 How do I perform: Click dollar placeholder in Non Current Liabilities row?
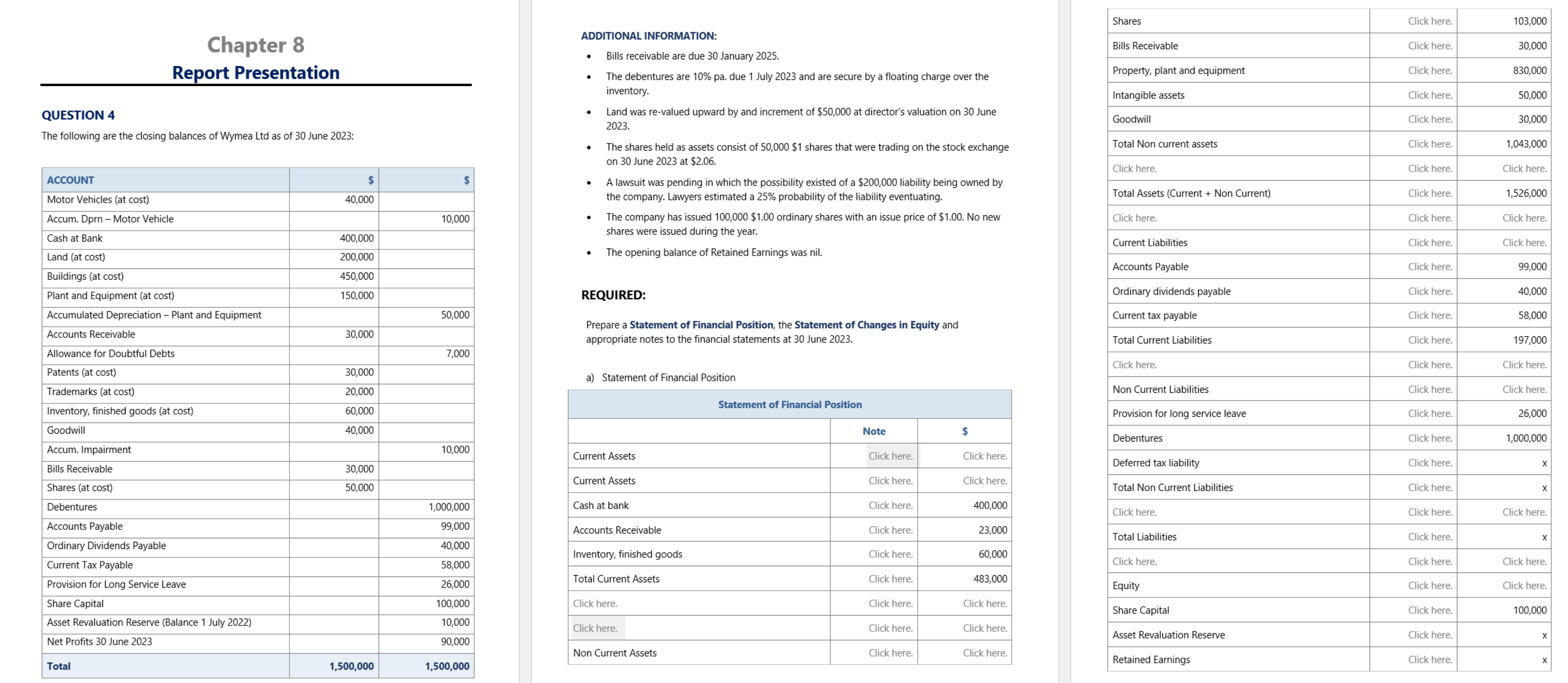(1524, 390)
